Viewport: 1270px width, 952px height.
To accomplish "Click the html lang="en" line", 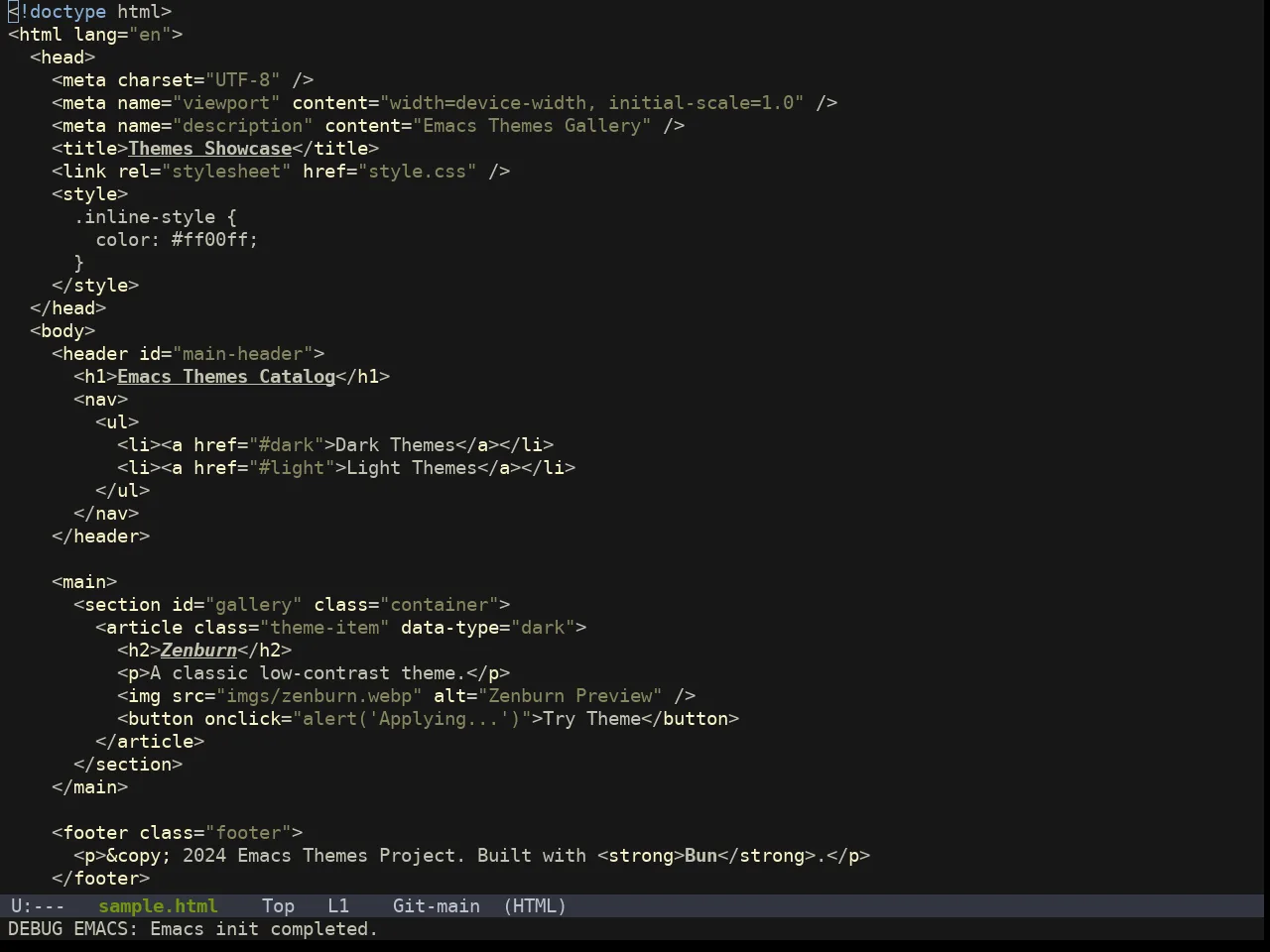I will tap(95, 35).
